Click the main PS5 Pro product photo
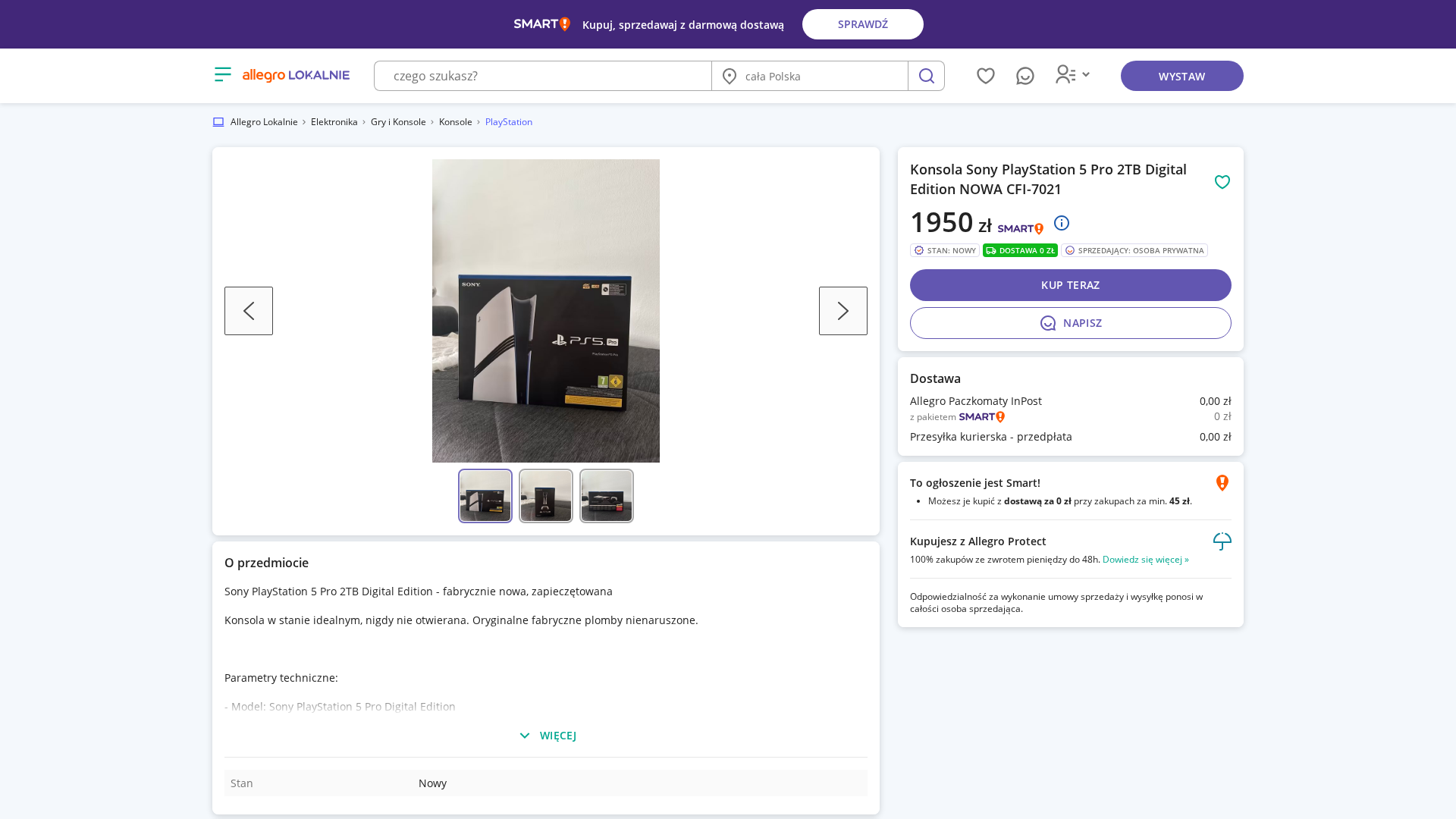1456x819 pixels. point(546,311)
